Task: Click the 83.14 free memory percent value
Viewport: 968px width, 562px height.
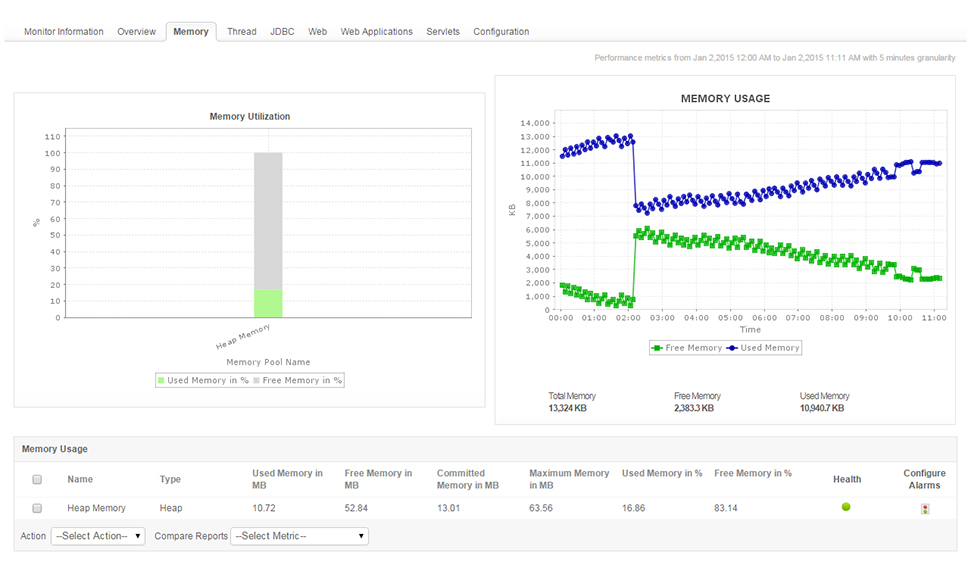Action: click(726, 508)
